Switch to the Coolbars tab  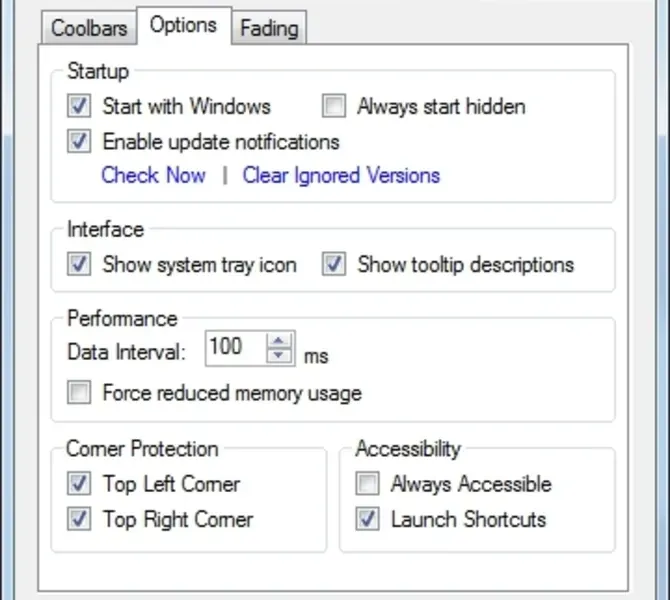tap(89, 27)
